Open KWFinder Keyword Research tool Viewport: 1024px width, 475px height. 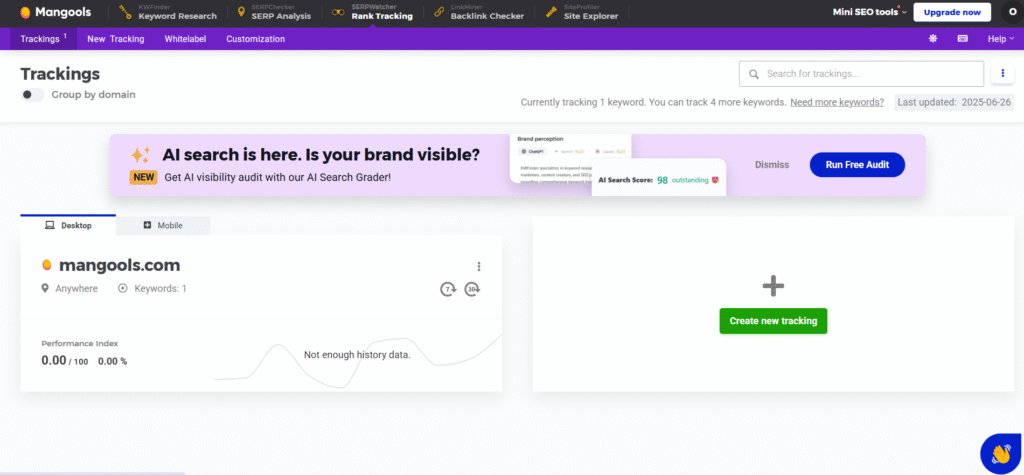pos(168,12)
